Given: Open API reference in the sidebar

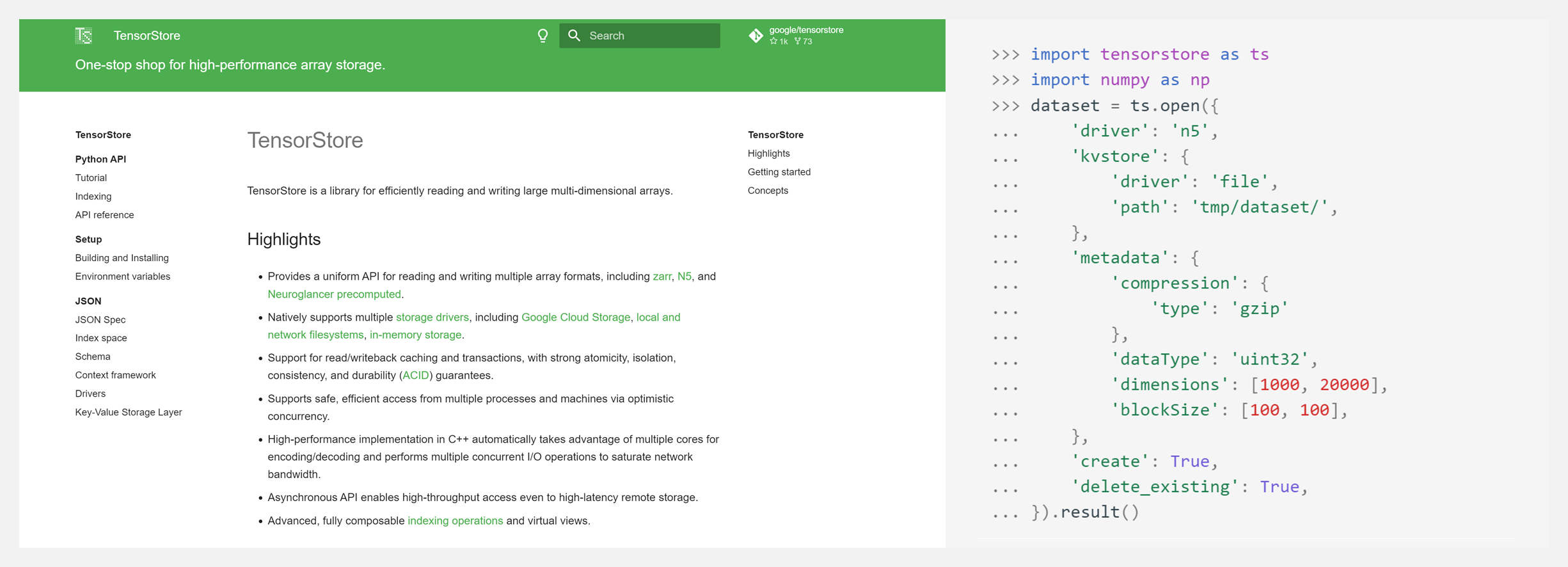Looking at the screenshot, I should point(104,215).
